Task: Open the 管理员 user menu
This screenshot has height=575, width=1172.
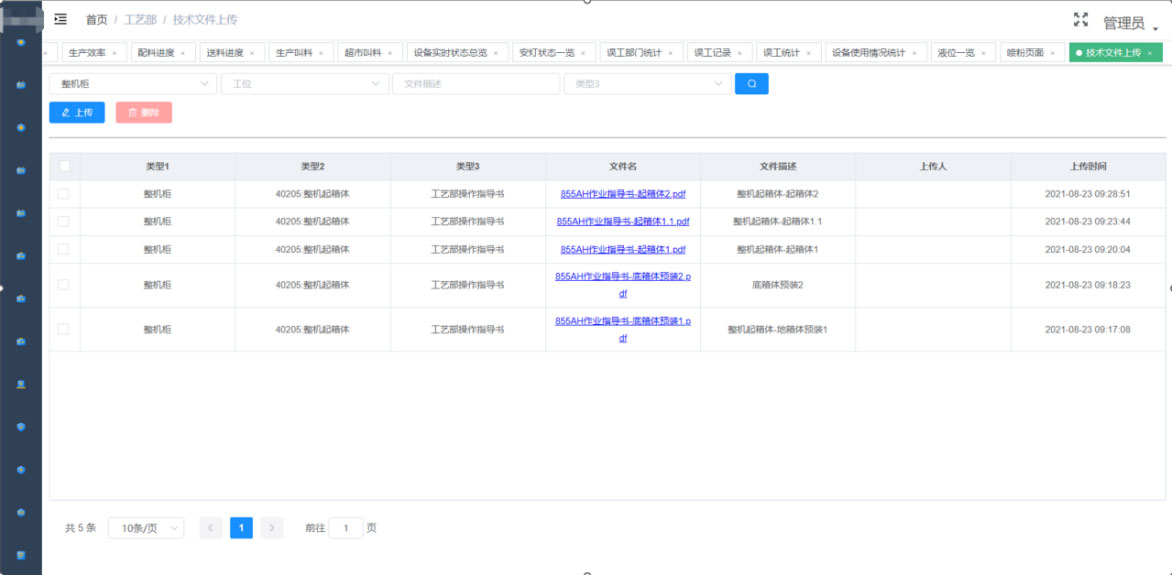Action: (1129, 23)
